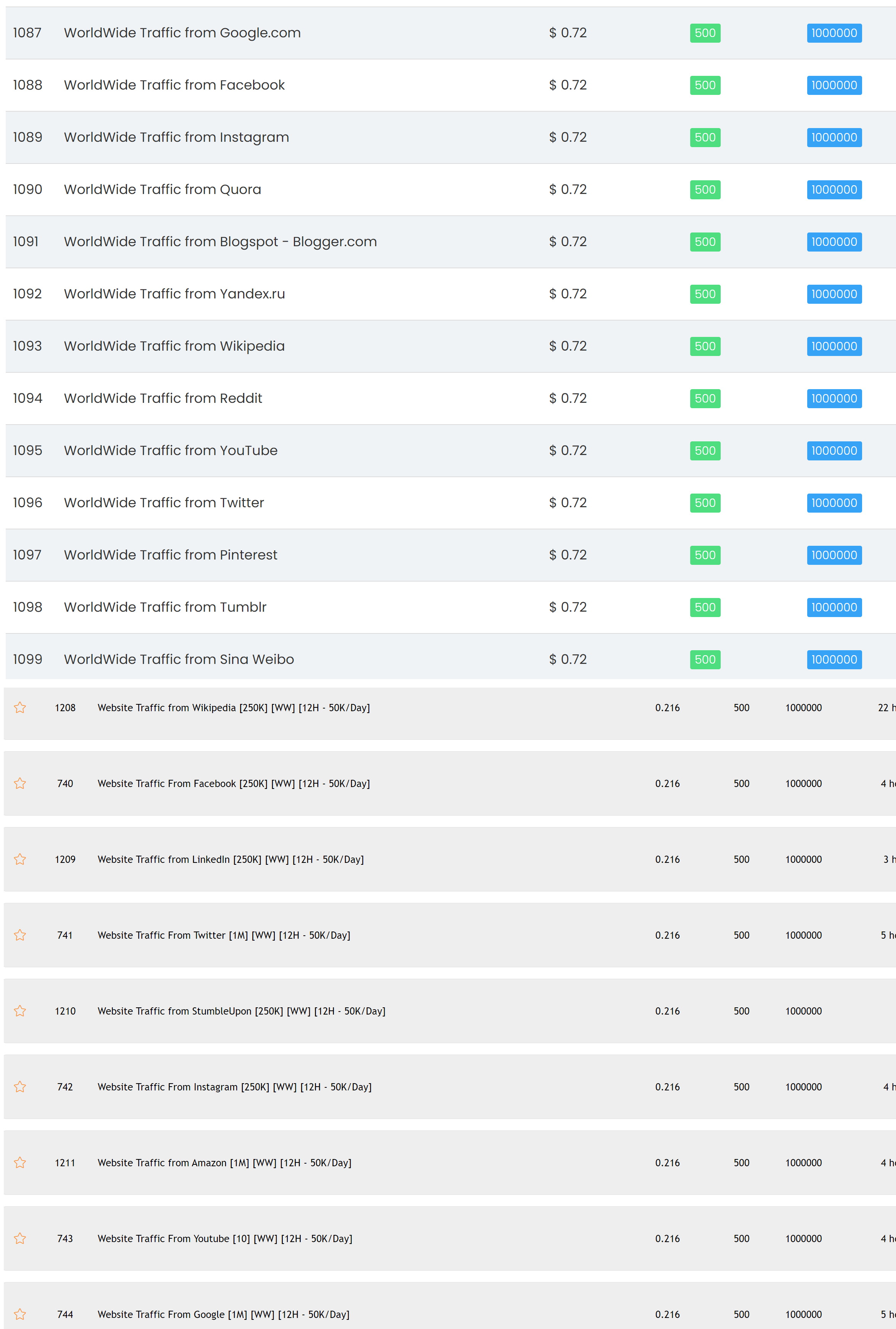Add Amazon traffic service 1211 to favorites
The width and height of the screenshot is (896, 1329).
(x=20, y=1163)
